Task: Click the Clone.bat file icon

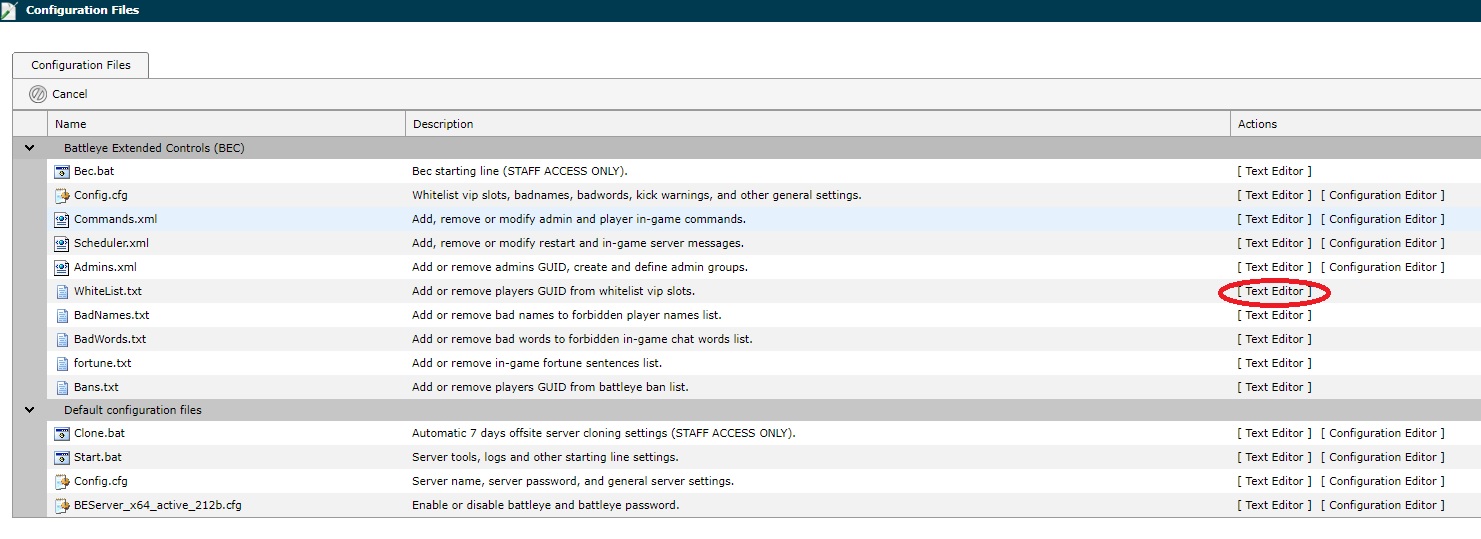Action: (62, 433)
